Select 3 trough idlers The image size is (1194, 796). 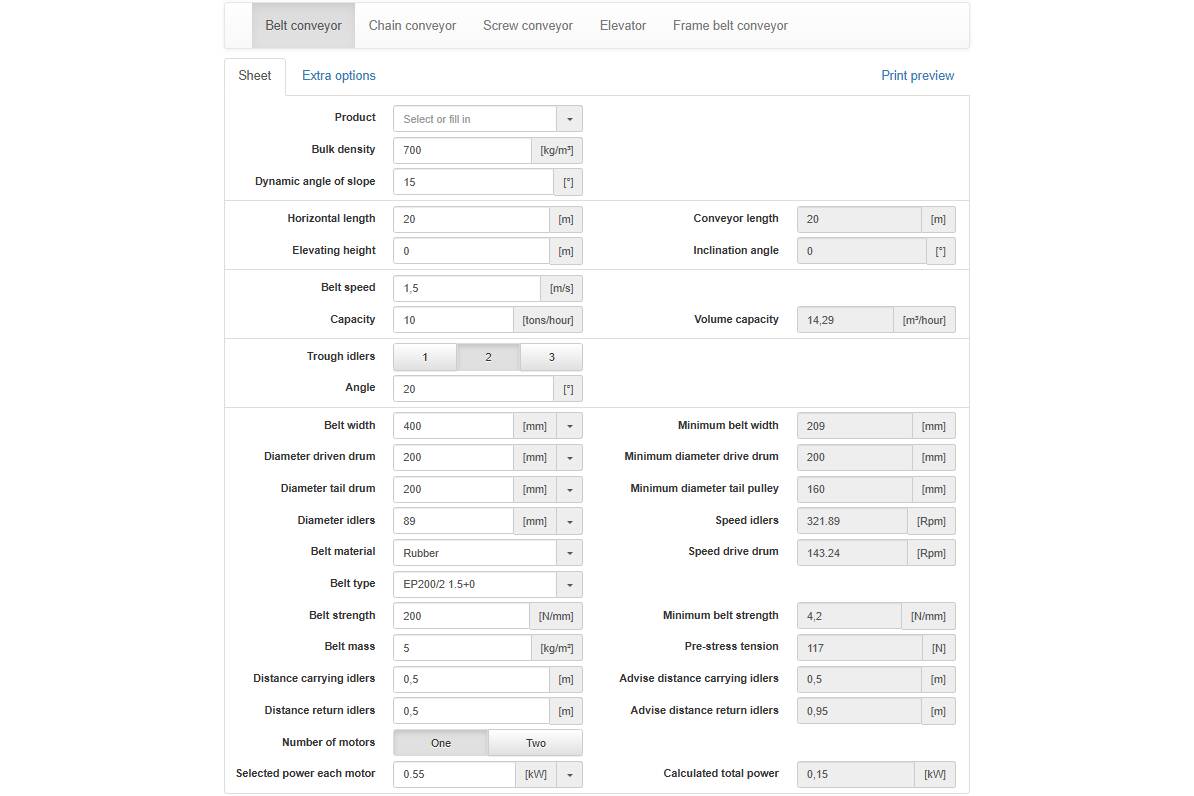pyautogui.click(x=551, y=357)
